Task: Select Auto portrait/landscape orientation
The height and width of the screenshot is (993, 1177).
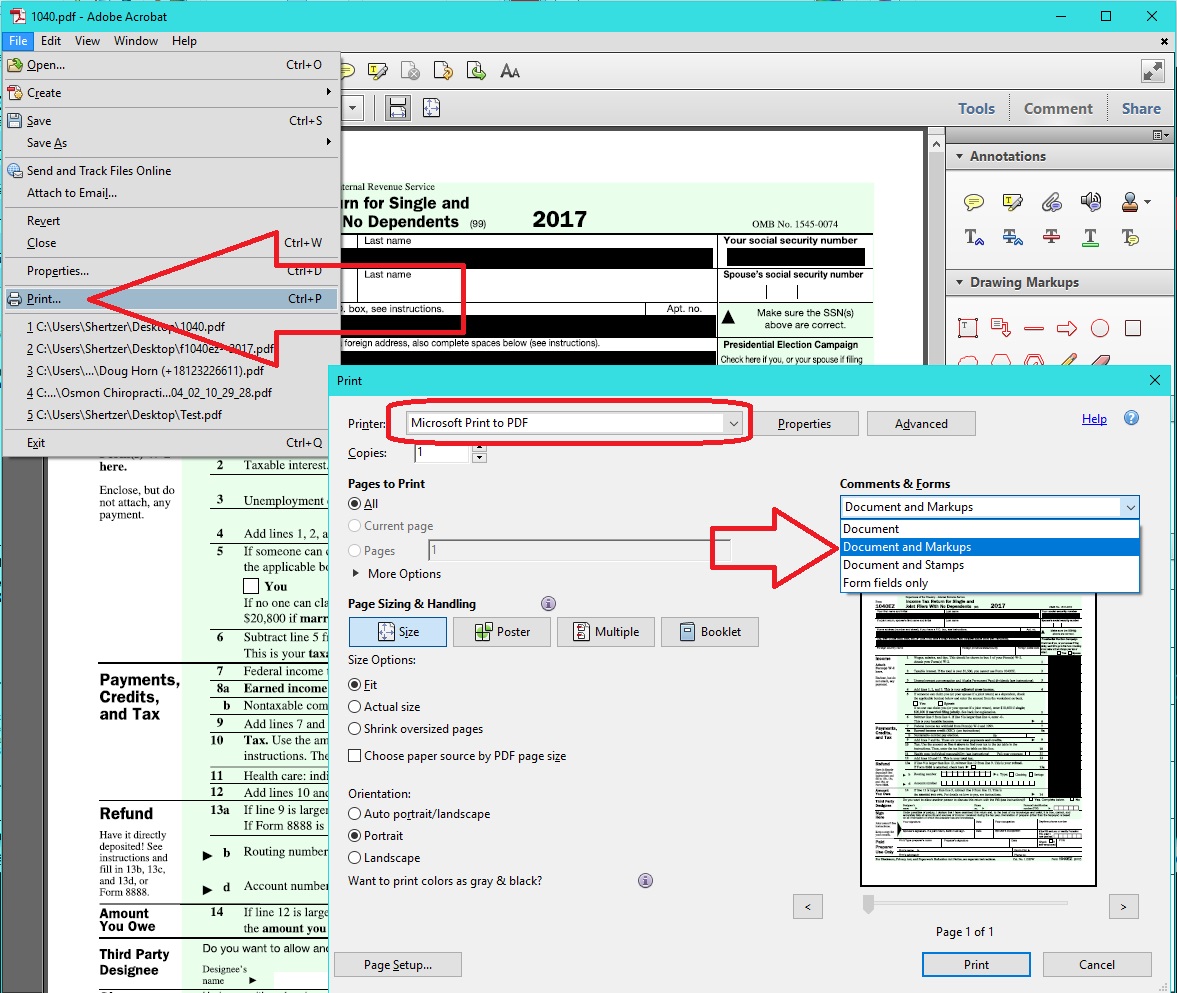Action: click(x=355, y=814)
